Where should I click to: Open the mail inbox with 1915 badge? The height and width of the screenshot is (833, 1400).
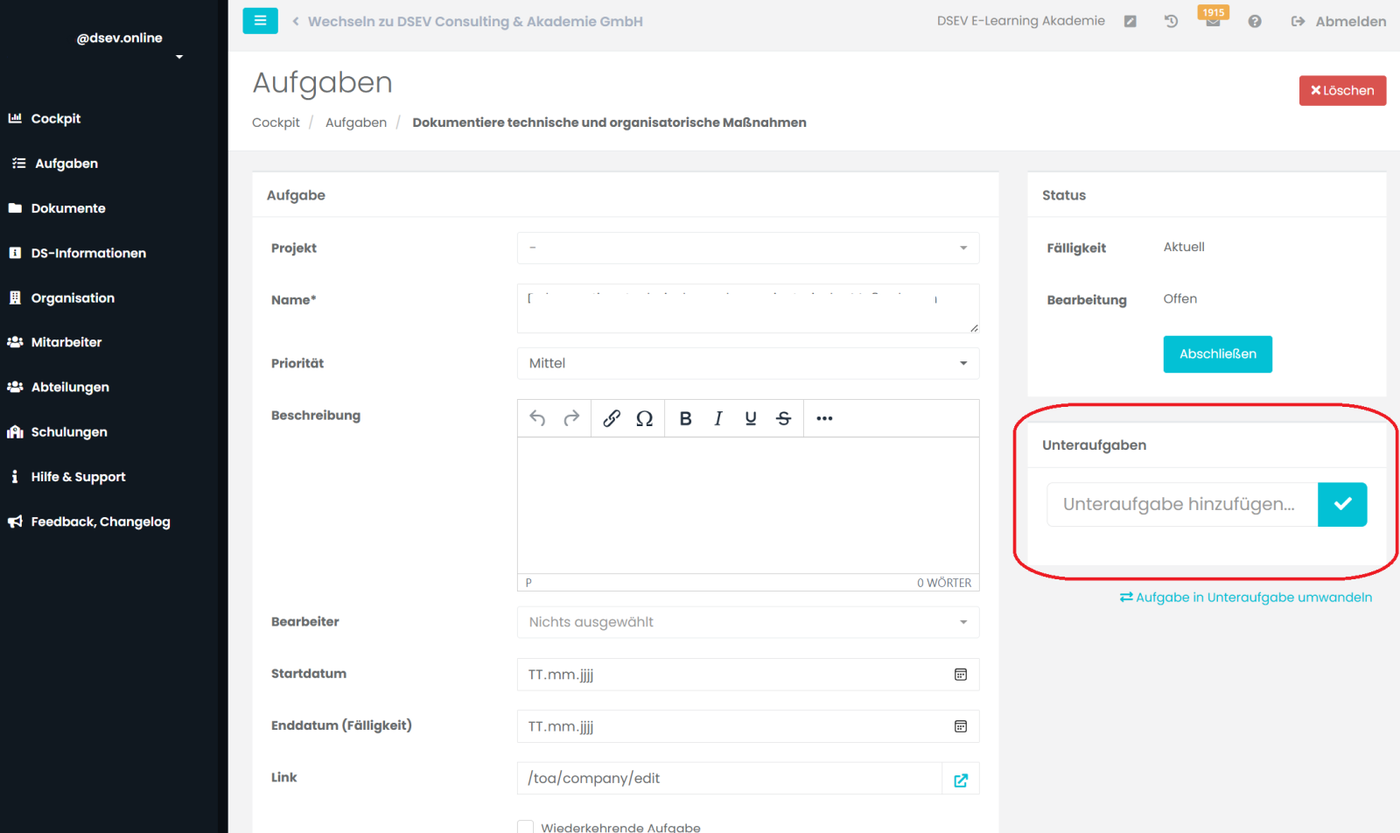tap(1212, 22)
